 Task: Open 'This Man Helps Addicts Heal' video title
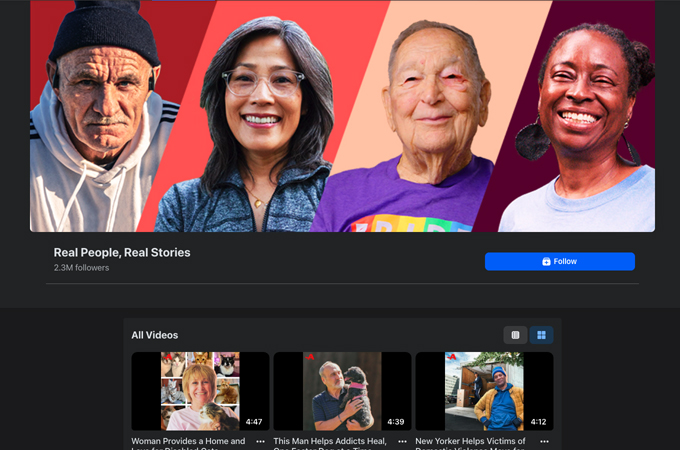[330, 441]
